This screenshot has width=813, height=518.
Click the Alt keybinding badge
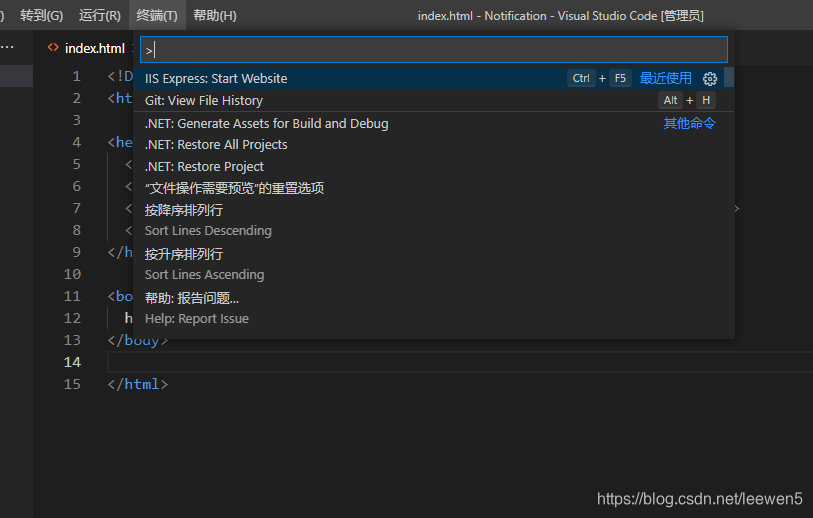click(x=670, y=100)
